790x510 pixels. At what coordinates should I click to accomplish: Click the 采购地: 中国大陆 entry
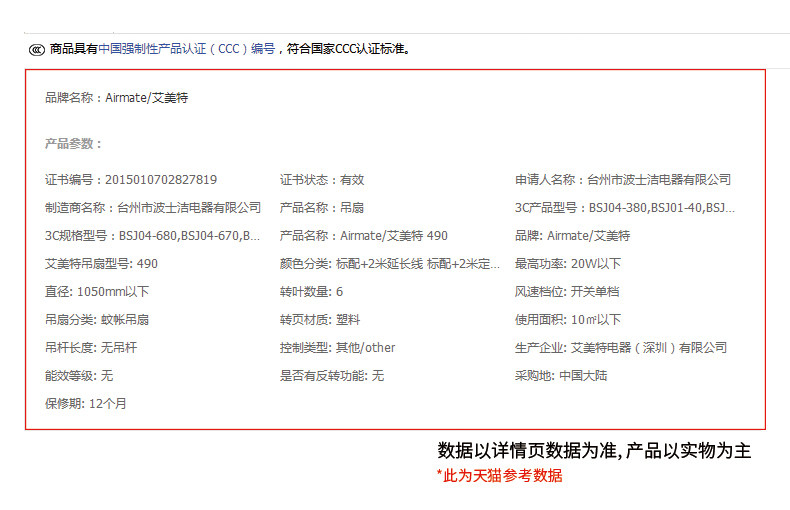point(561,375)
